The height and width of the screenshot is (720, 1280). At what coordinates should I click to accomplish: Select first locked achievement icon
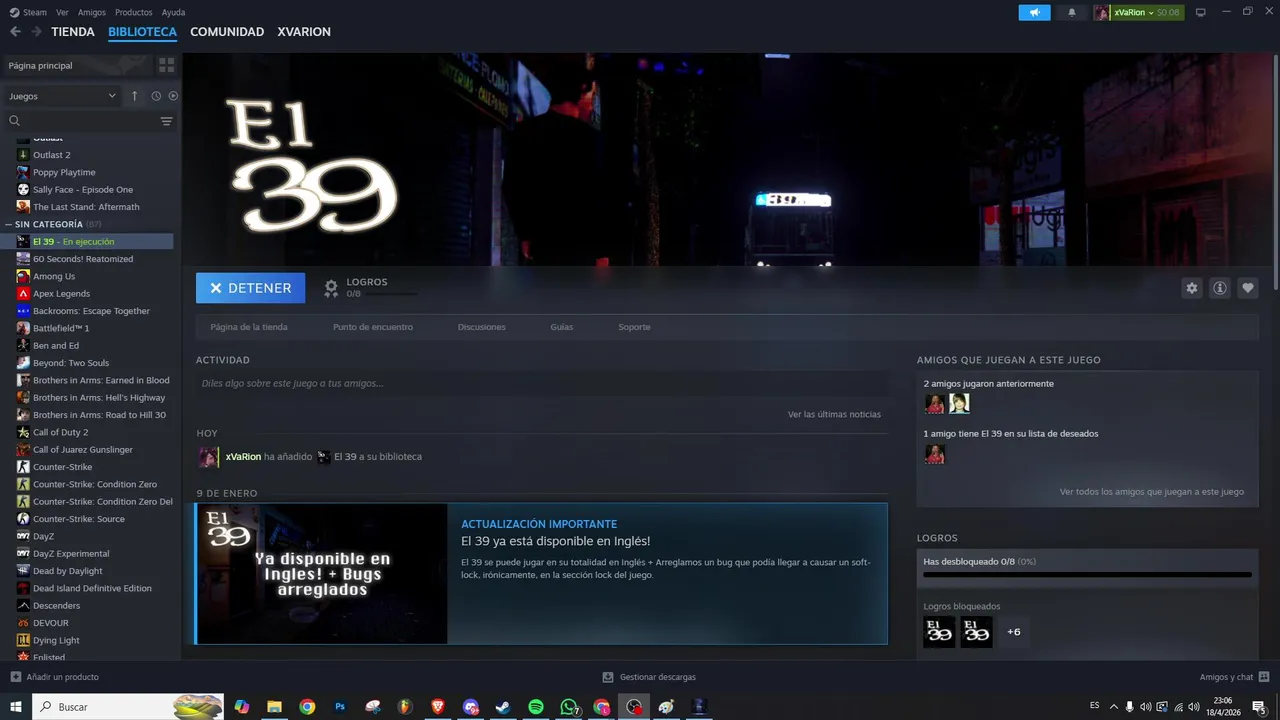939,632
